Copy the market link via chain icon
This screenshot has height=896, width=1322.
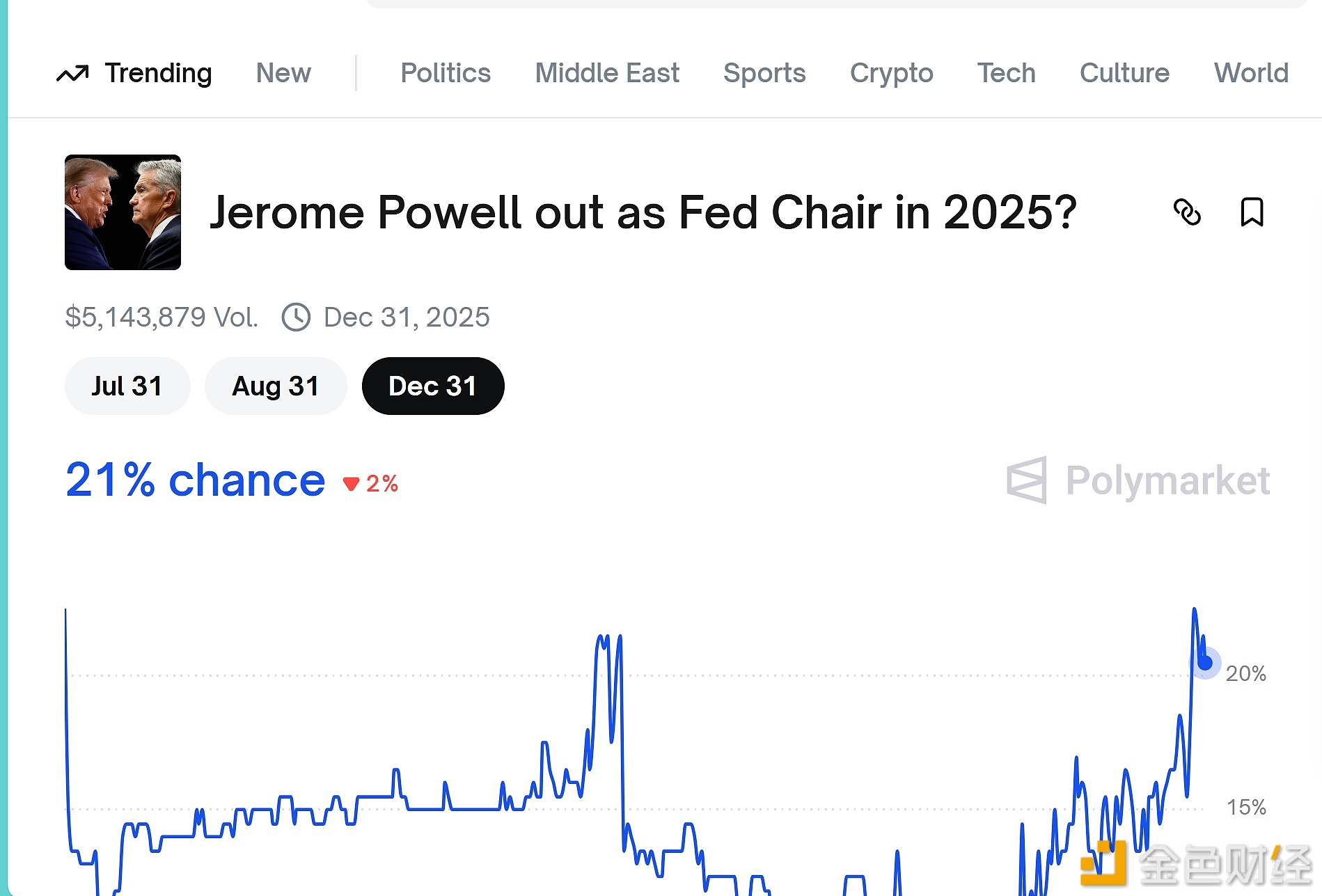coord(1187,212)
